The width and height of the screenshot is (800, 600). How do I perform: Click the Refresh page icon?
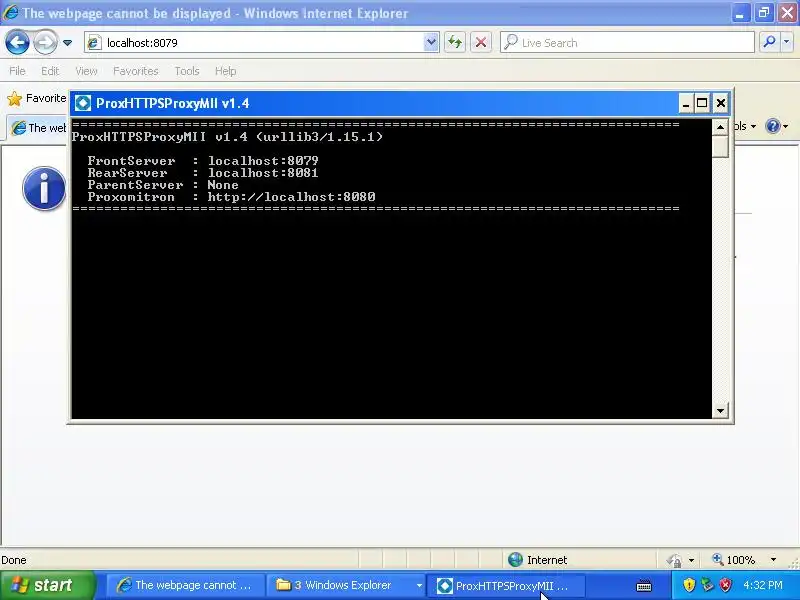[x=455, y=42]
